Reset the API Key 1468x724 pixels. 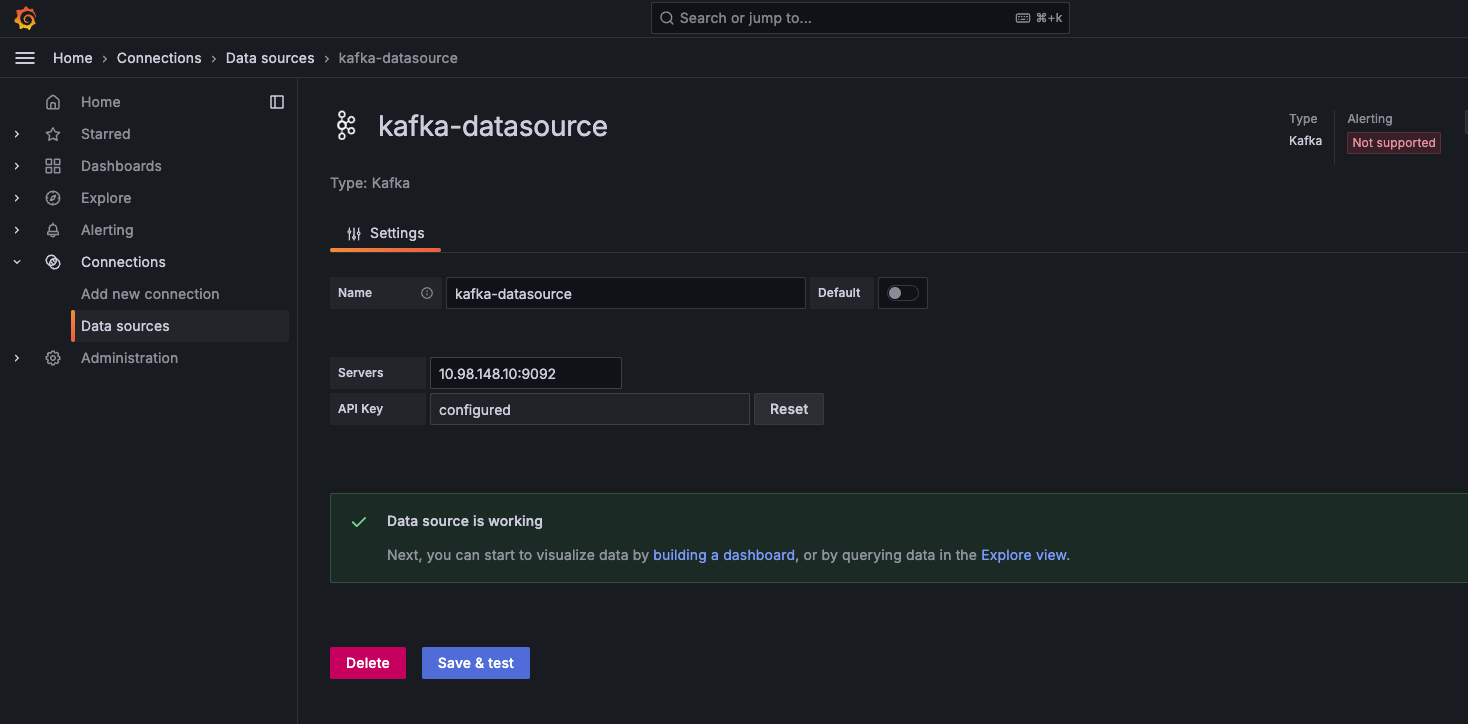coord(789,409)
